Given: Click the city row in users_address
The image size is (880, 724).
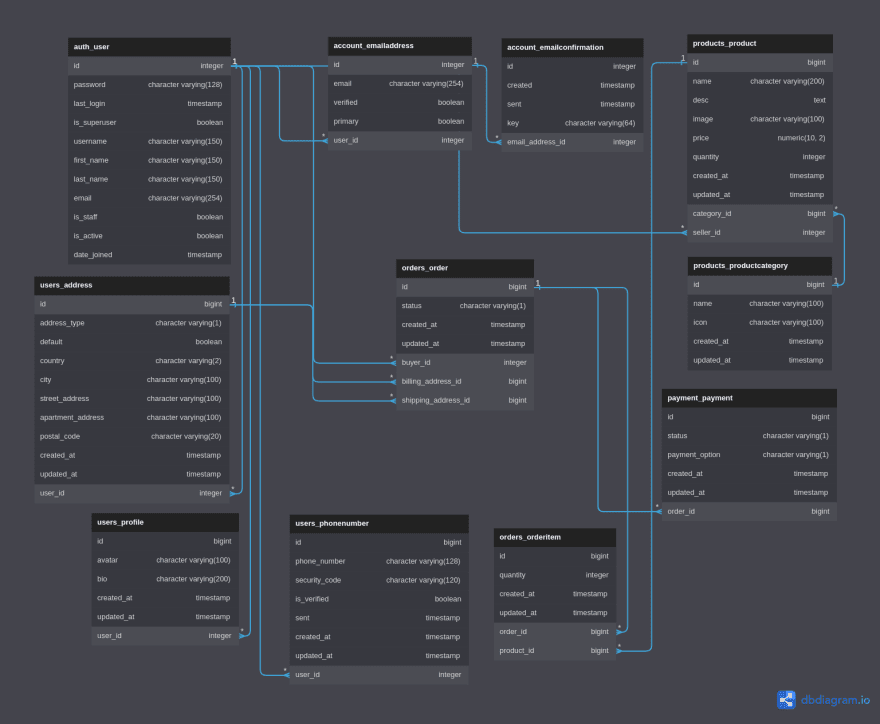Looking at the screenshot, I should click(x=132, y=380).
